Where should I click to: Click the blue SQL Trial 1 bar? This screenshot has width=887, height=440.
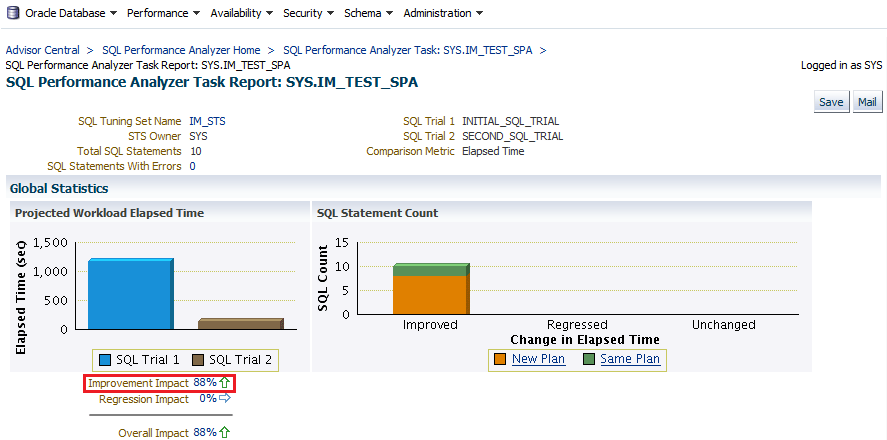coord(131,294)
